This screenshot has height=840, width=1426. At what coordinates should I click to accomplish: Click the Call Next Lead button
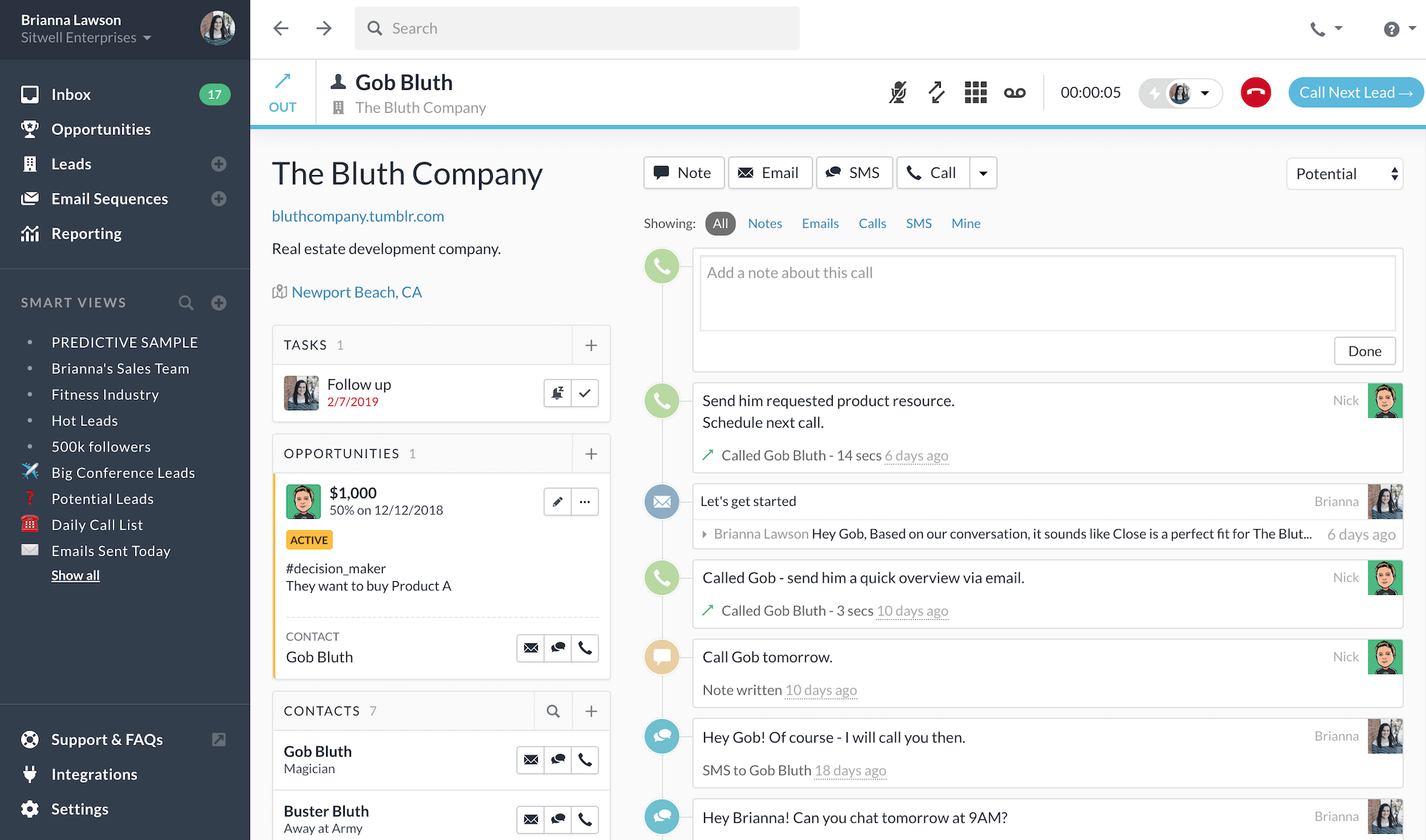pyautogui.click(x=1354, y=92)
